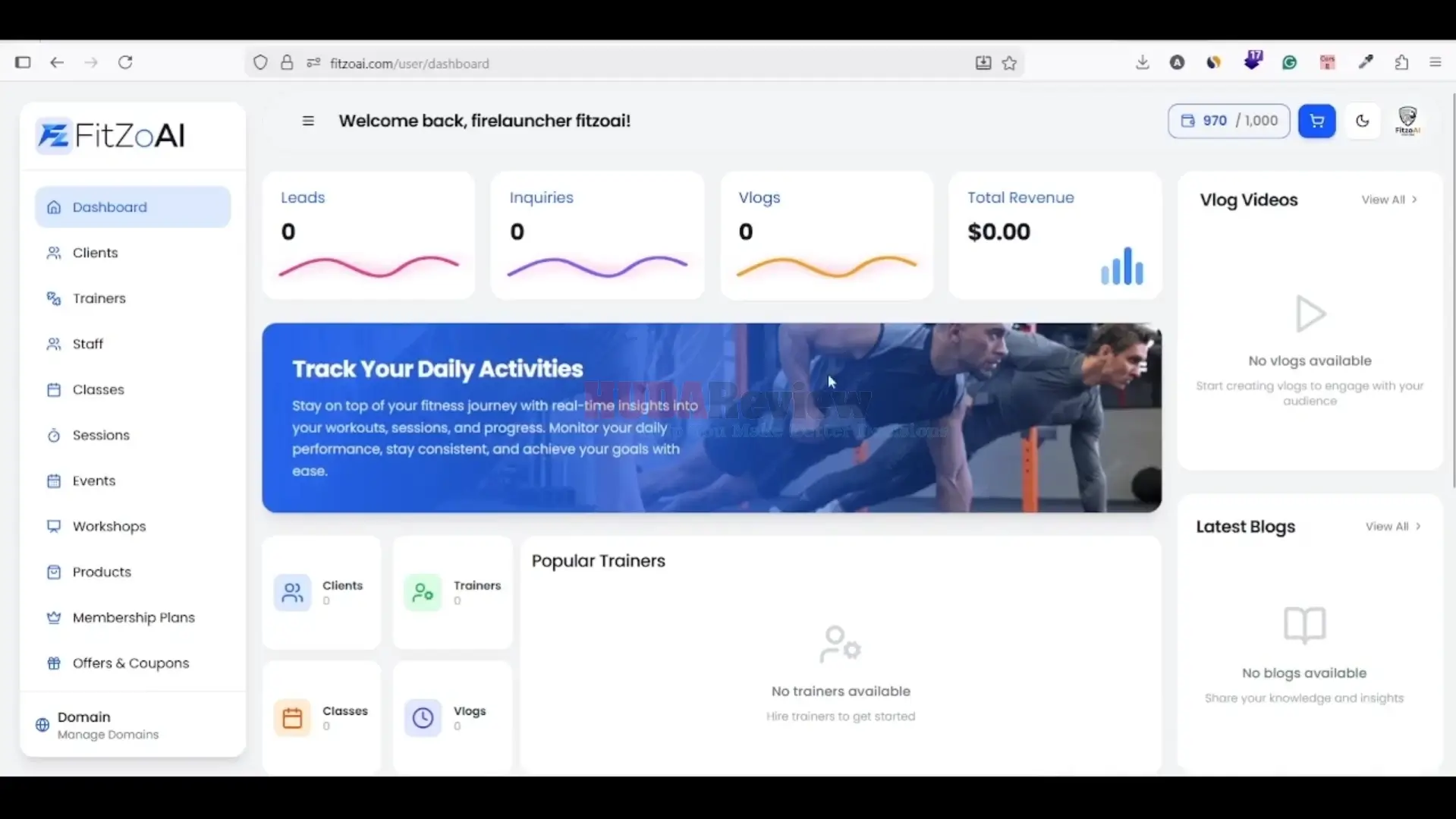The width and height of the screenshot is (1456, 819).
Task: Open the user profile avatar
Action: 1407,121
